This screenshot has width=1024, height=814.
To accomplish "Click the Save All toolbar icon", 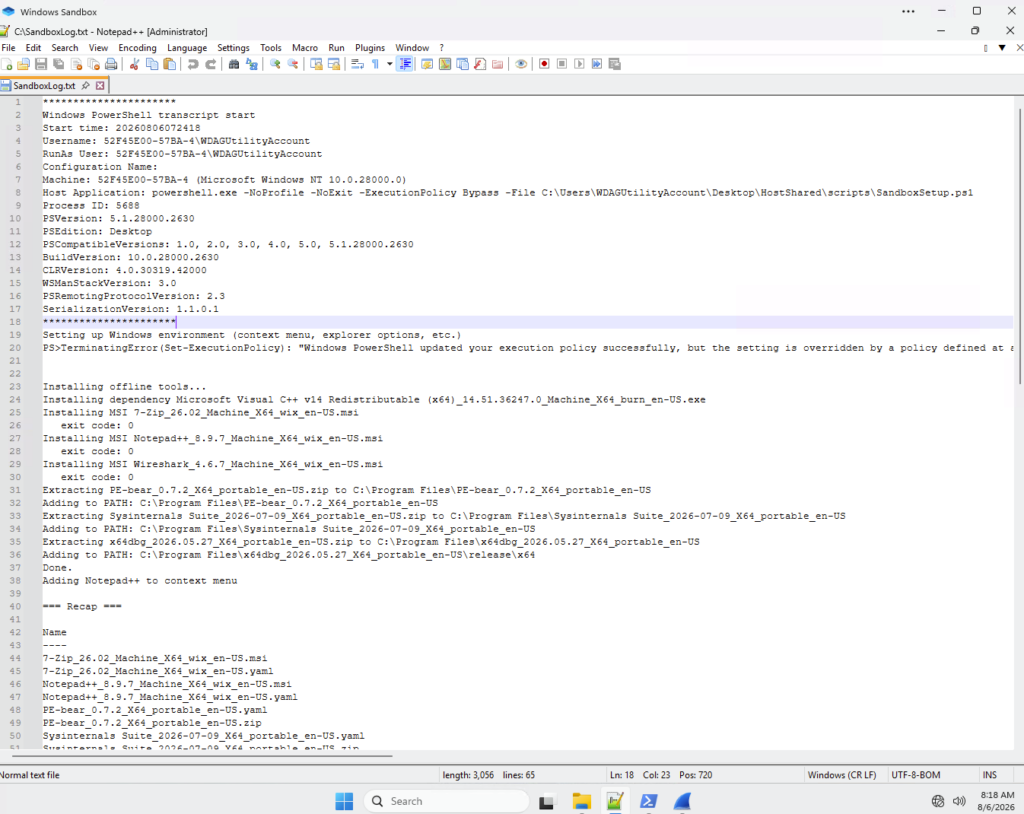I will (58, 64).
